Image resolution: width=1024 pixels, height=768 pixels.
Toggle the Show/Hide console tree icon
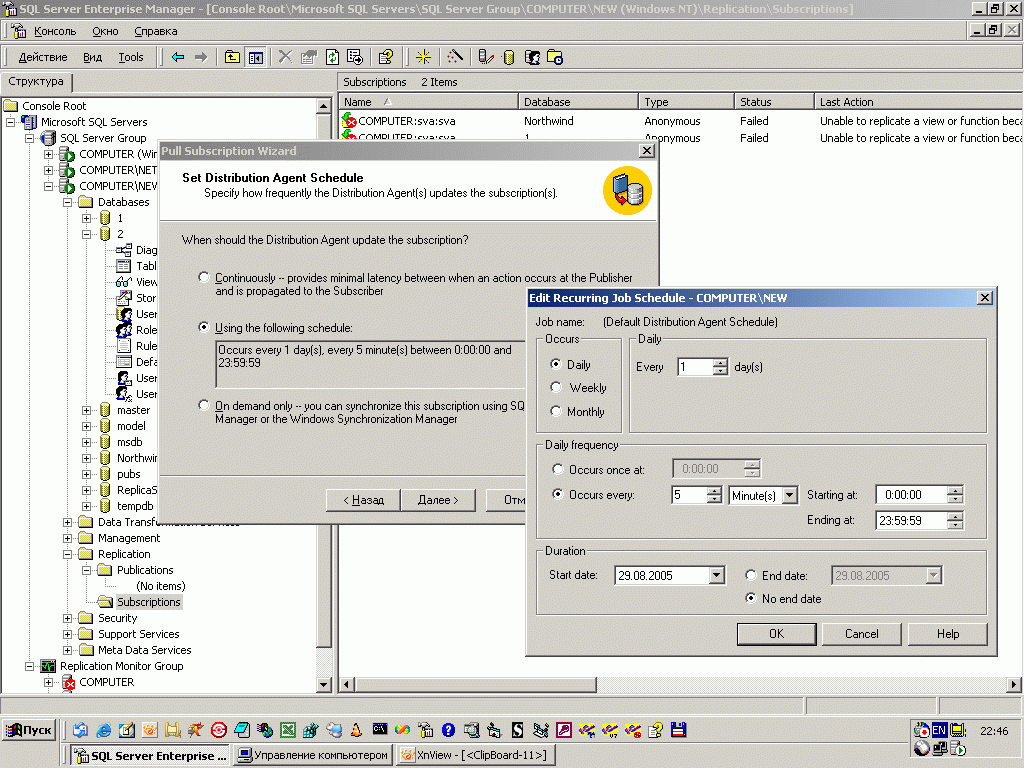point(255,57)
